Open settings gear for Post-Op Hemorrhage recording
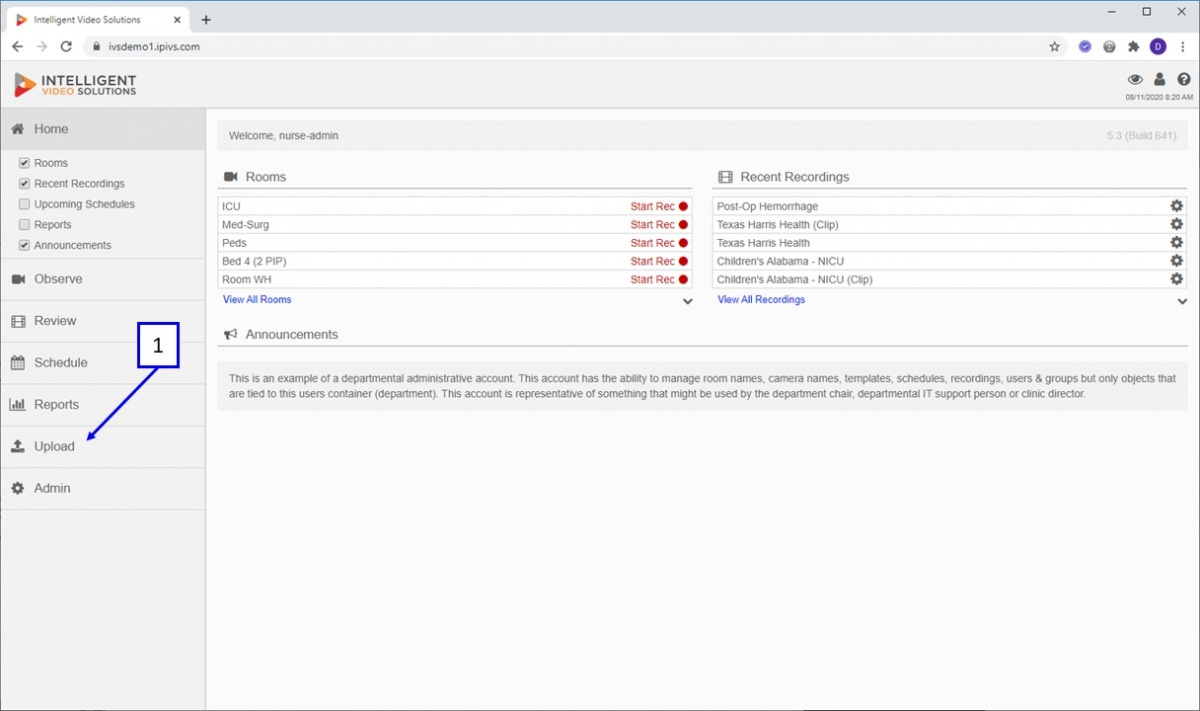Screen dimensions: 1200x711 pyautogui.click(x=1177, y=206)
